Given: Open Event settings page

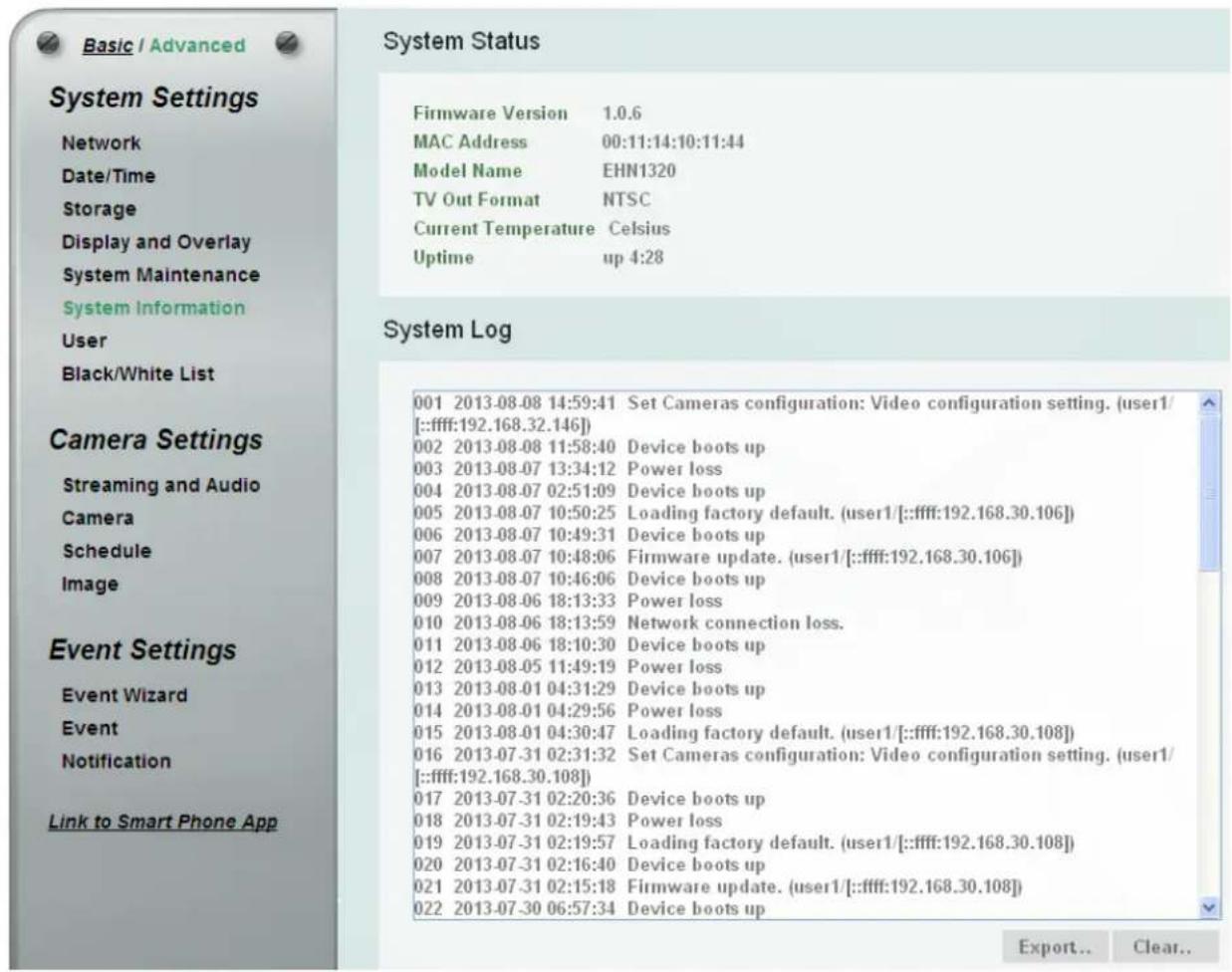Looking at the screenshot, I should click(x=90, y=728).
